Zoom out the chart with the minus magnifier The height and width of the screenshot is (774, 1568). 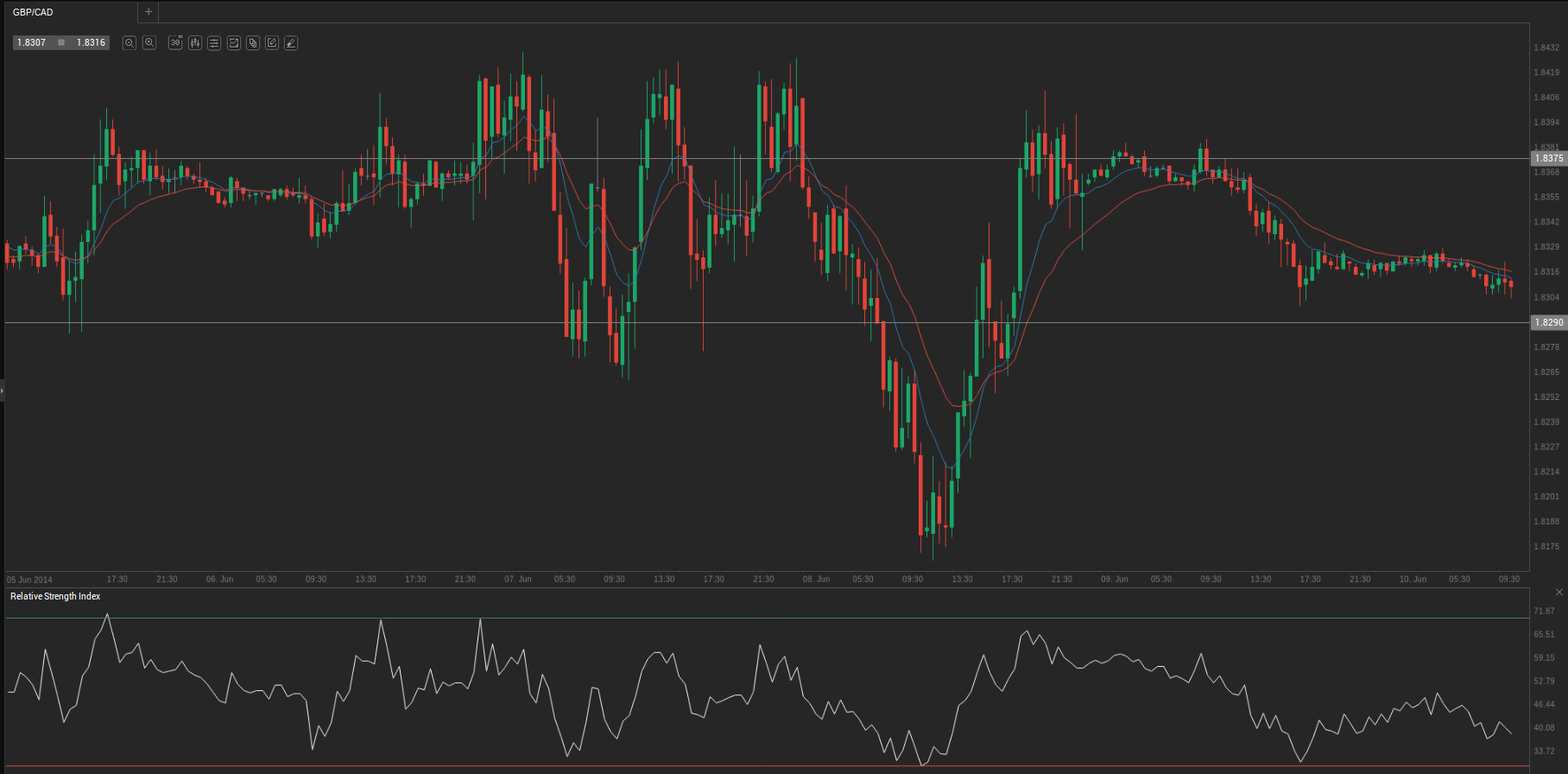pos(130,42)
